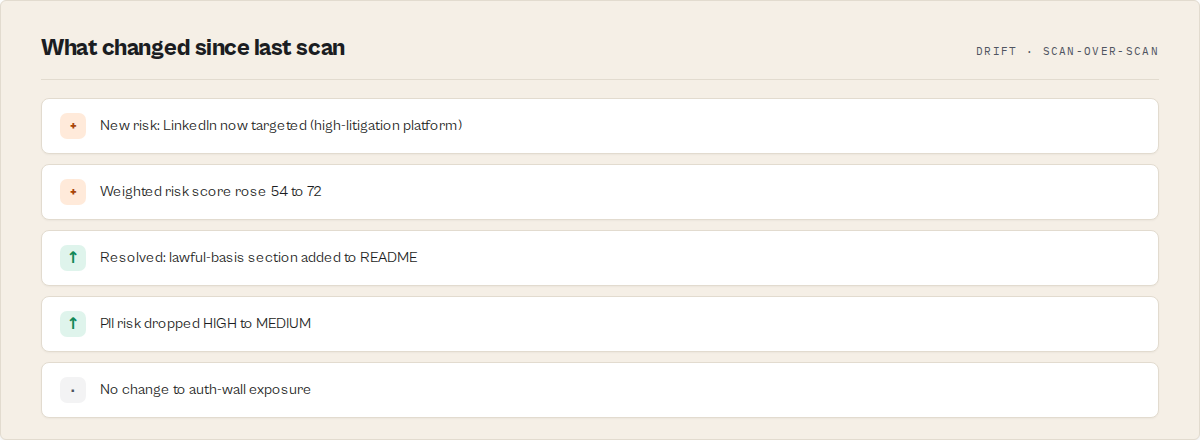Select 'Resolved: lawful-basis section added to README' text
Image resolution: width=1200 pixels, height=440 pixels.
(x=259, y=258)
